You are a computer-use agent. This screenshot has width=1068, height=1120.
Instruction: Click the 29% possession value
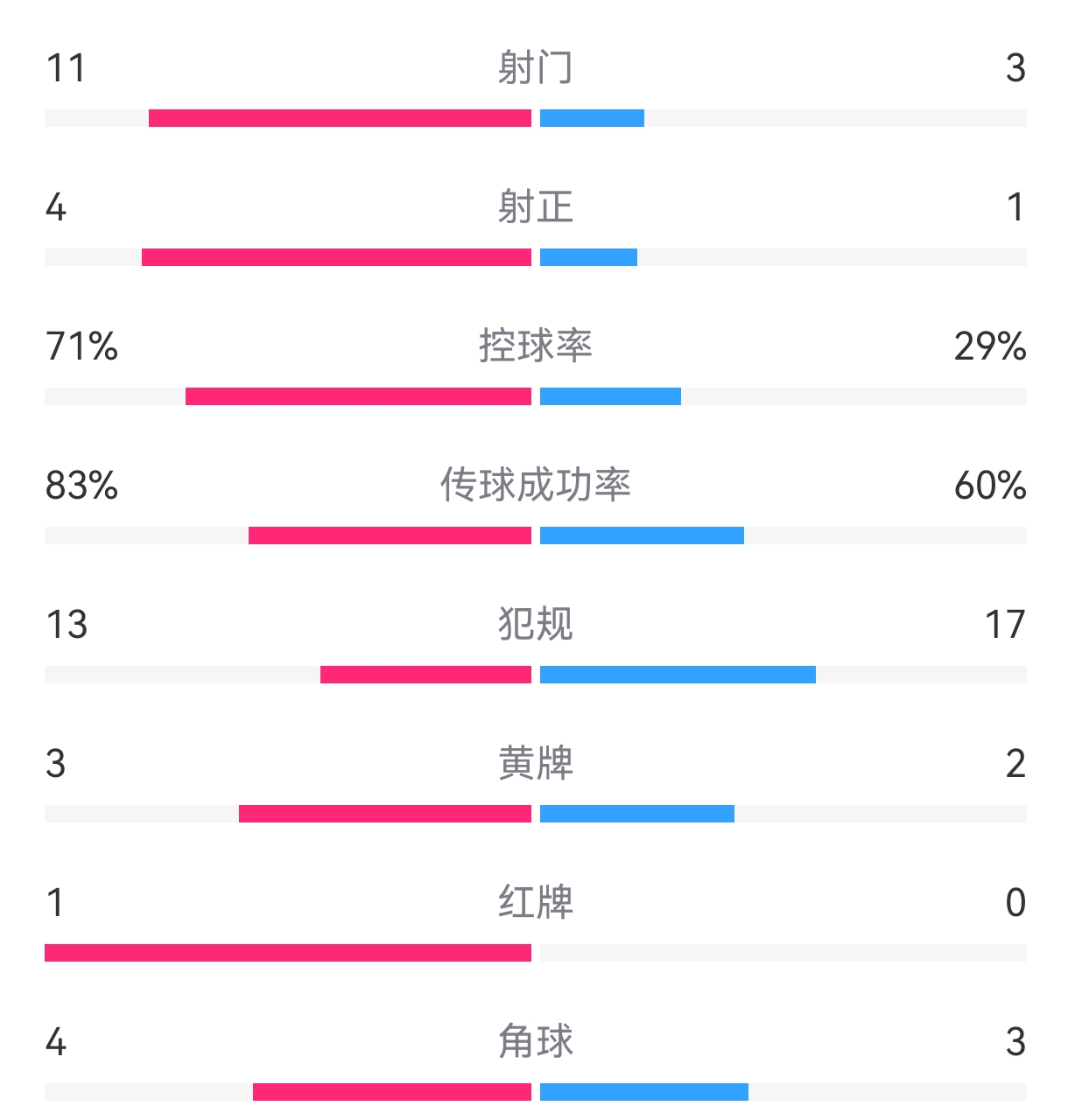[990, 346]
